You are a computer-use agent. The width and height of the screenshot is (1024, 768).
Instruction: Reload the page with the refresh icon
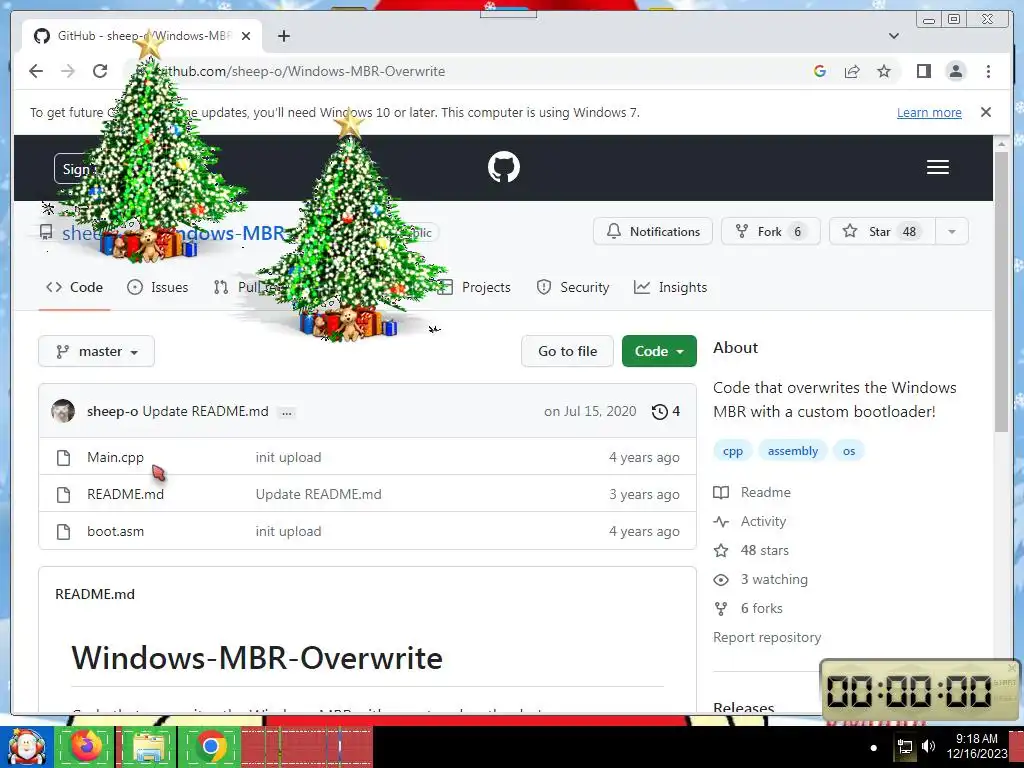(100, 71)
